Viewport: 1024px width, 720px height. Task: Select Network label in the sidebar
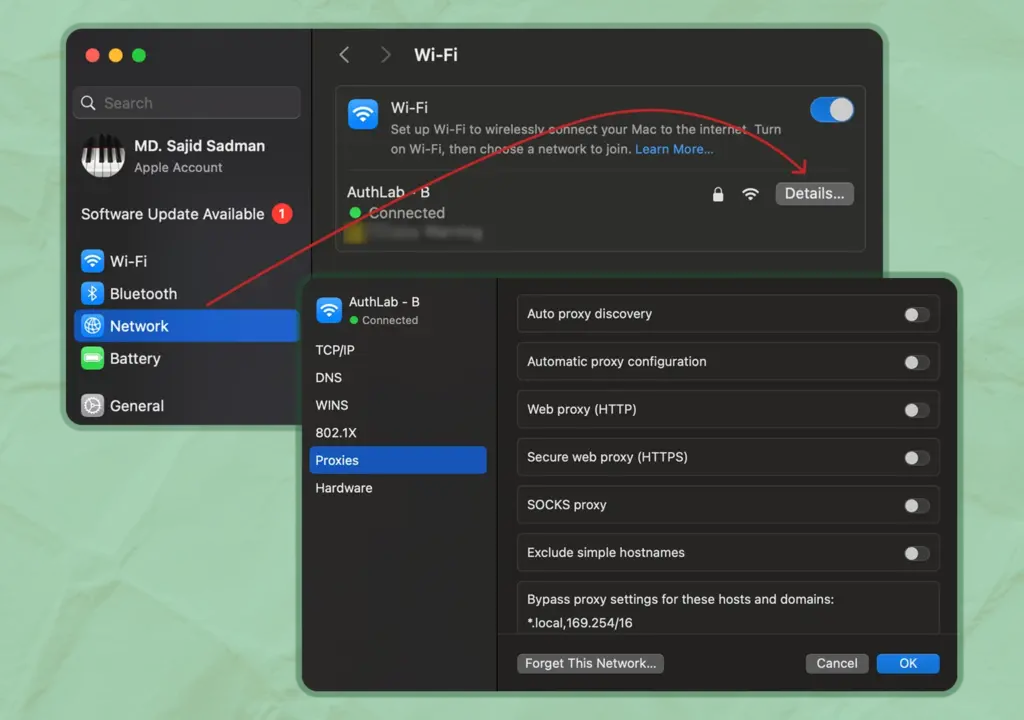coord(139,326)
